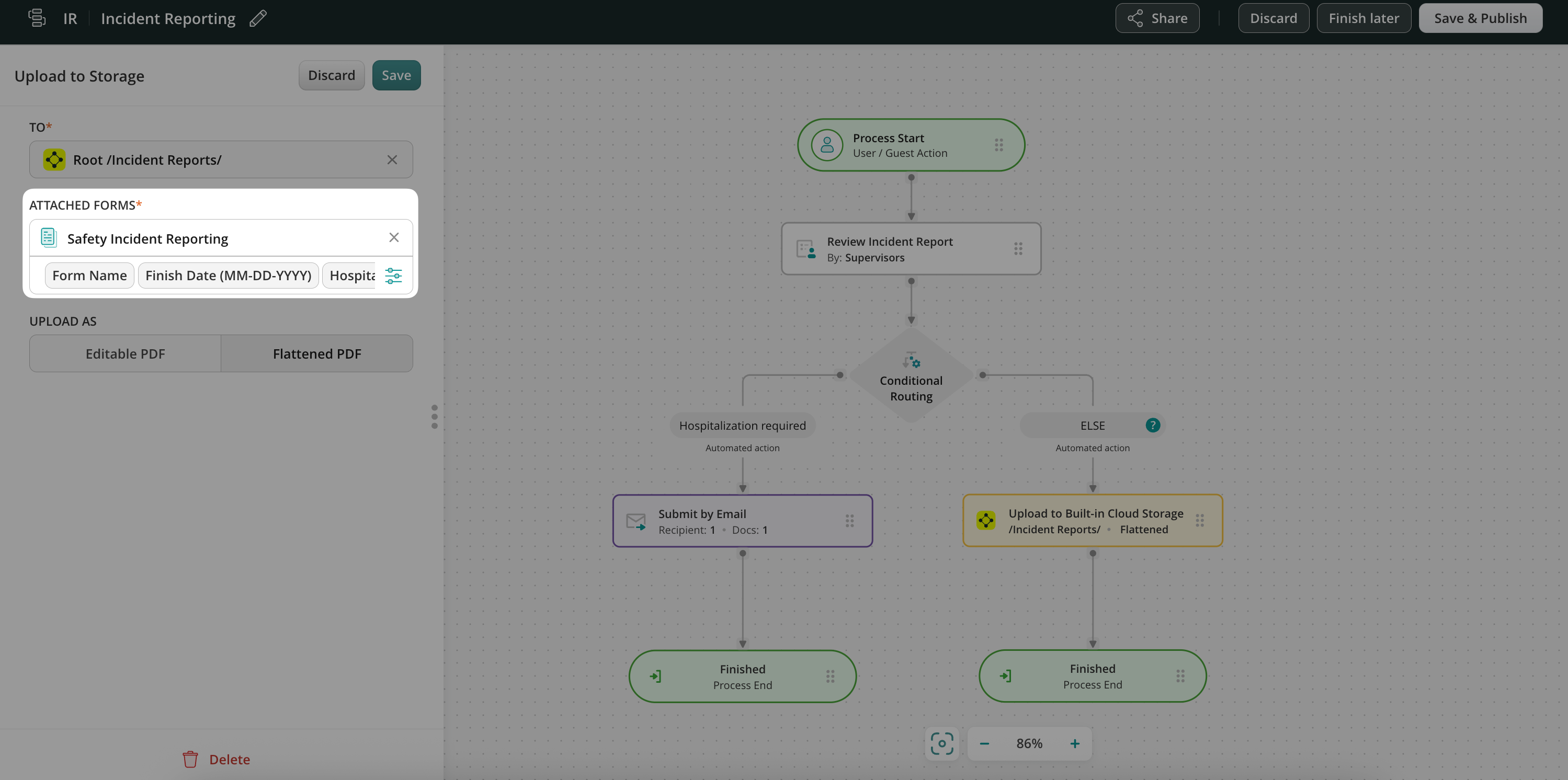This screenshot has width=1568, height=780.
Task: Click the fit-to-screen focus icon
Action: coord(941,743)
